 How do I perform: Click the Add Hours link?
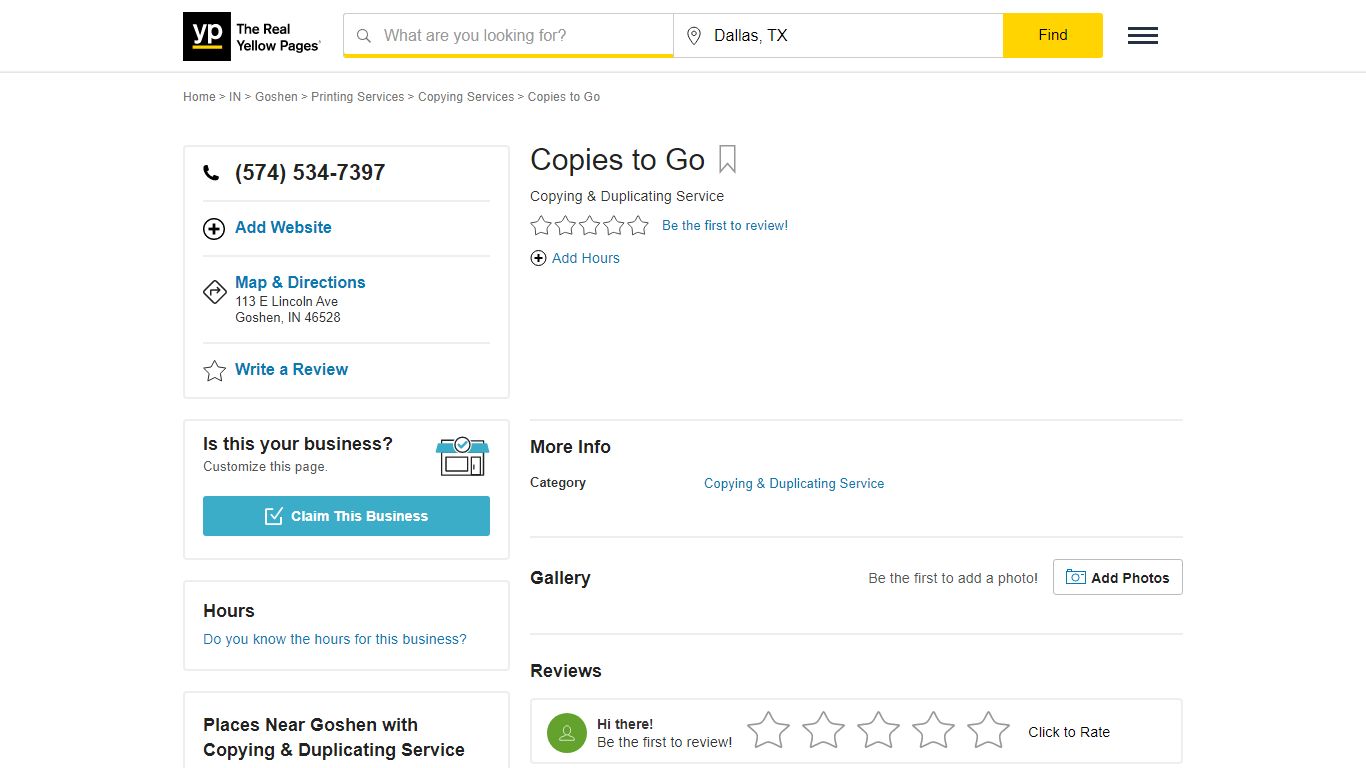(x=586, y=258)
